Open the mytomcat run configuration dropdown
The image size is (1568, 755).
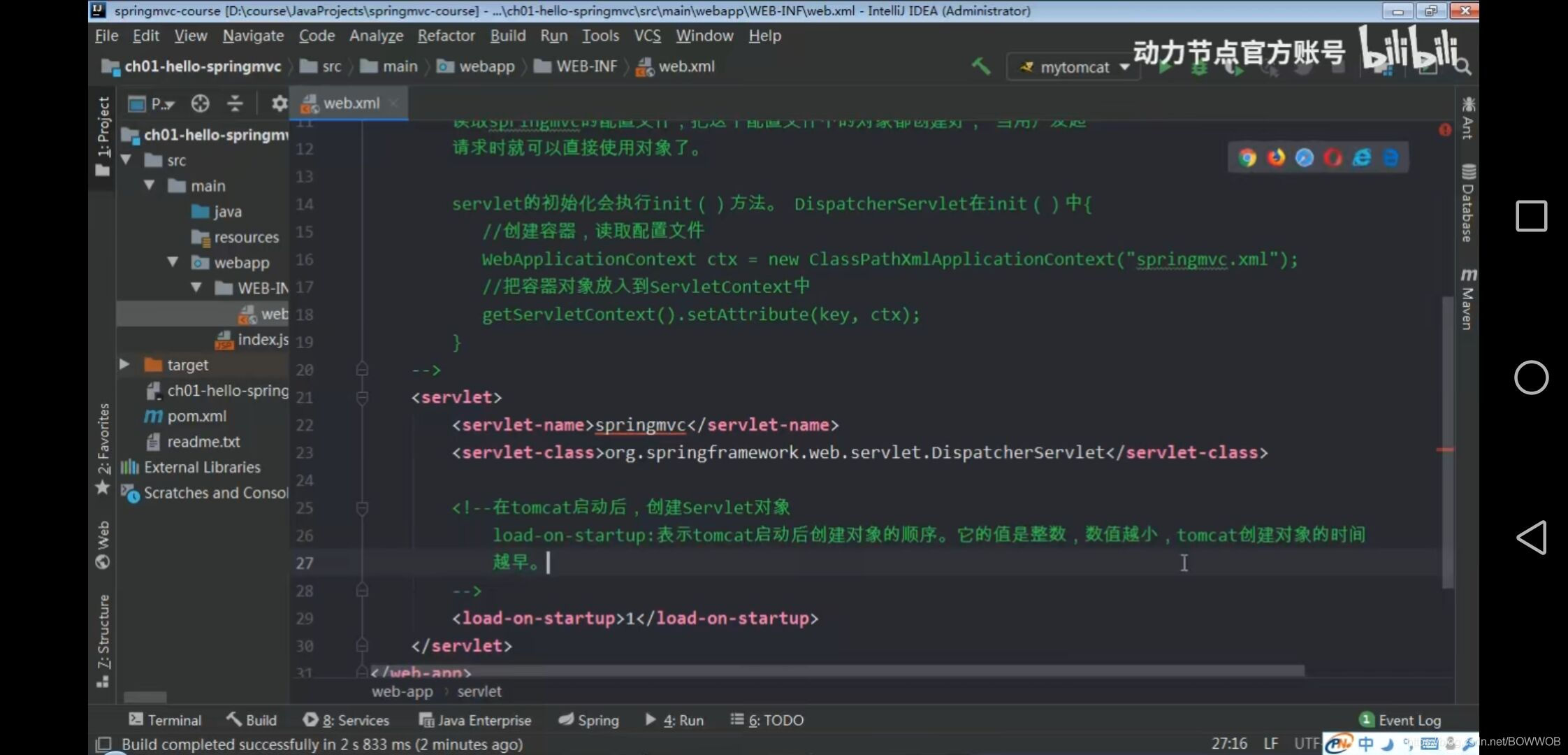pyautogui.click(x=1073, y=67)
